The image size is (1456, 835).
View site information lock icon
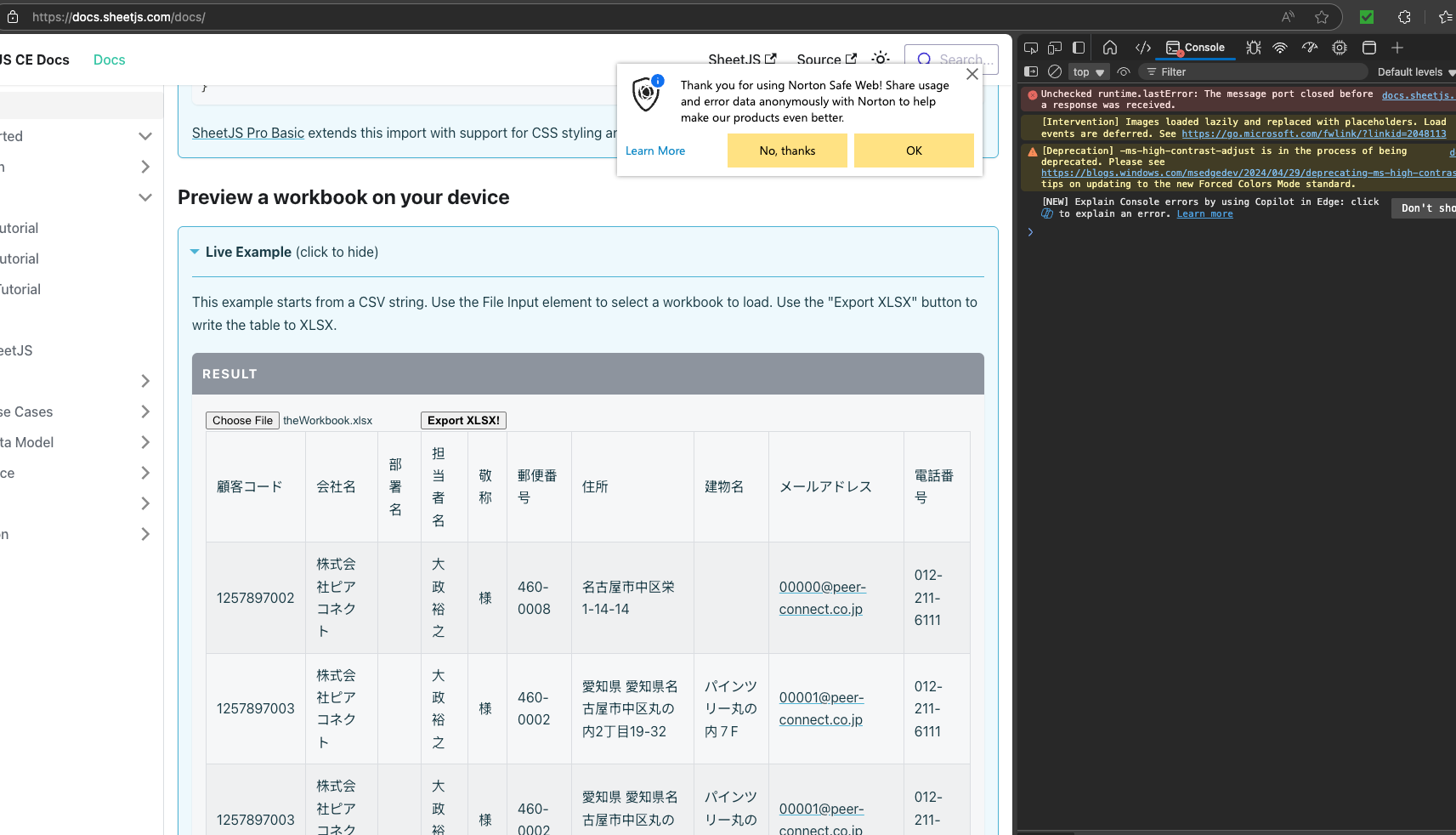click(x=13, y=17)
